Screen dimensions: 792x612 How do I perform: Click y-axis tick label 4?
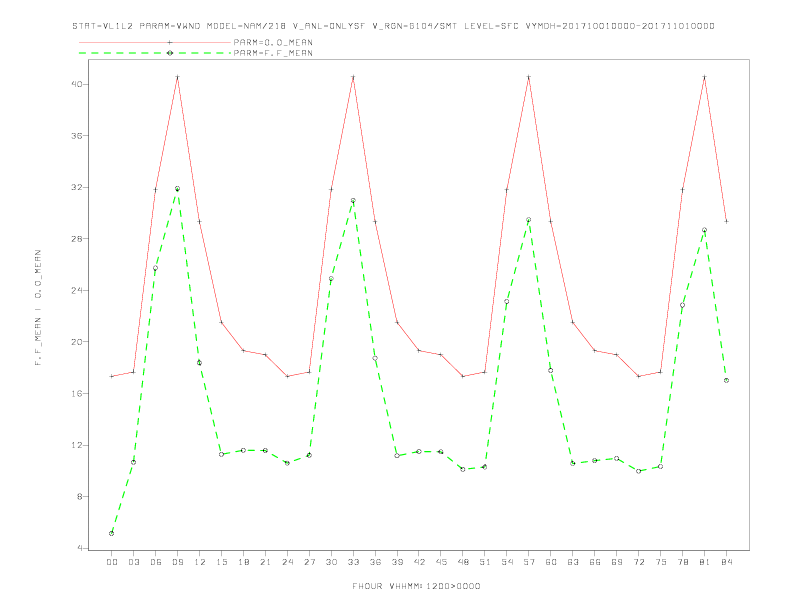[80, 548]
